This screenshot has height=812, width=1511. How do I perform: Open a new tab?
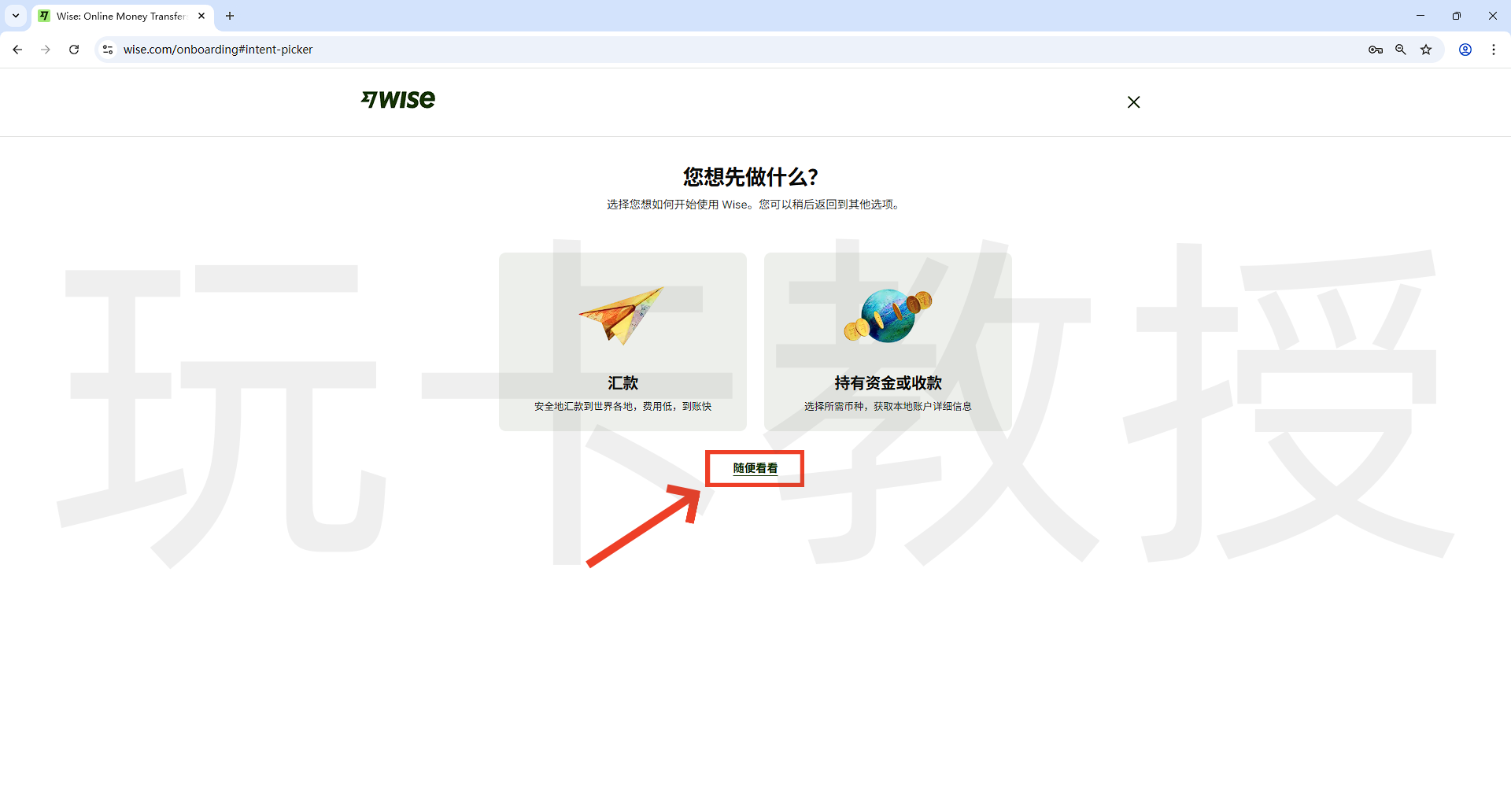pos(230,16)
